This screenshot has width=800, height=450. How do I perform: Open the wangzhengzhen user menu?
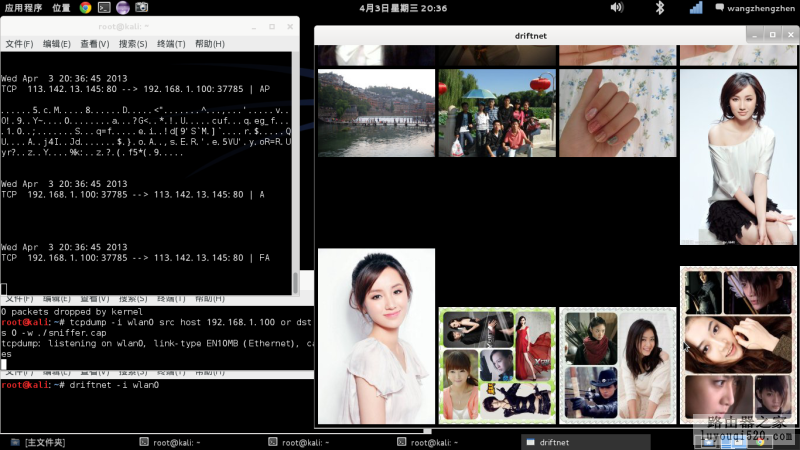[x=755, y=8]
